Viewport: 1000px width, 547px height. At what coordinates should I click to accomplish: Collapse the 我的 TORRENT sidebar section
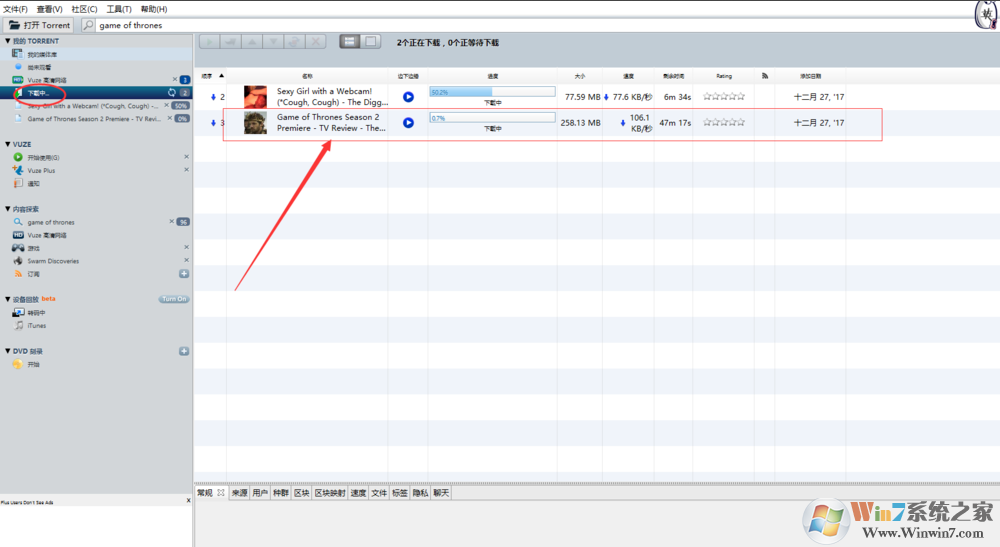click(8, 41)
